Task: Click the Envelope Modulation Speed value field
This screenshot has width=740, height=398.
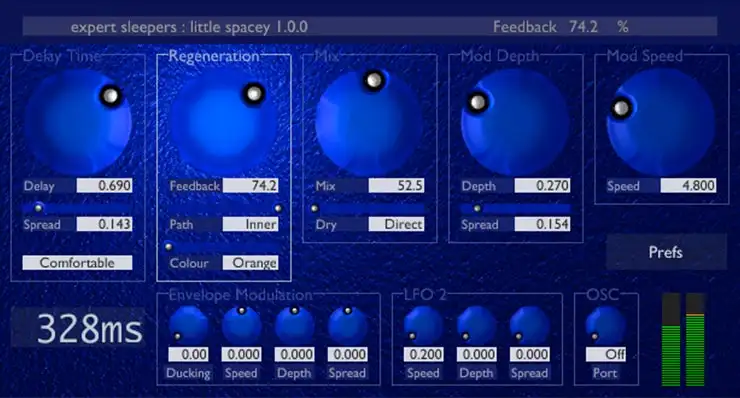Action: [x=241, y=354]
